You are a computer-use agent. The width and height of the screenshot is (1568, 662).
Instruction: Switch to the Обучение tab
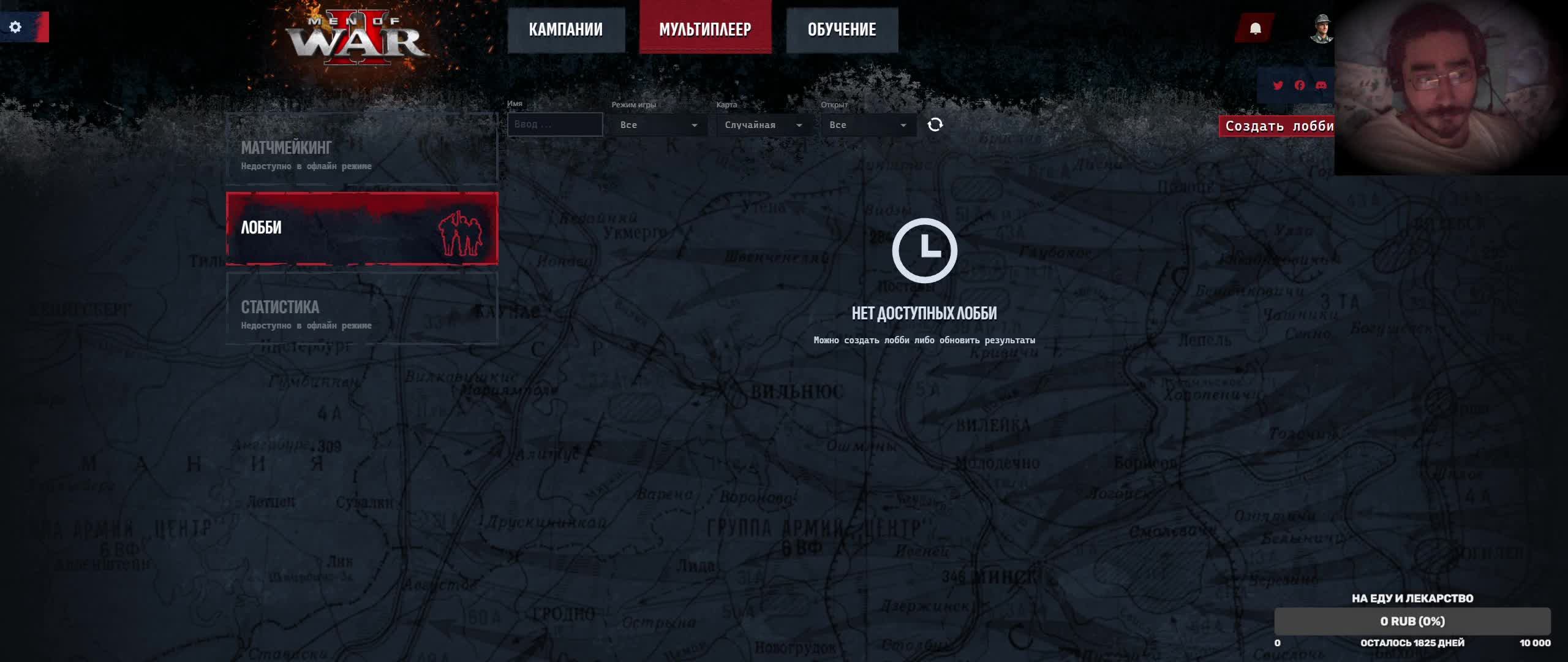842,29
